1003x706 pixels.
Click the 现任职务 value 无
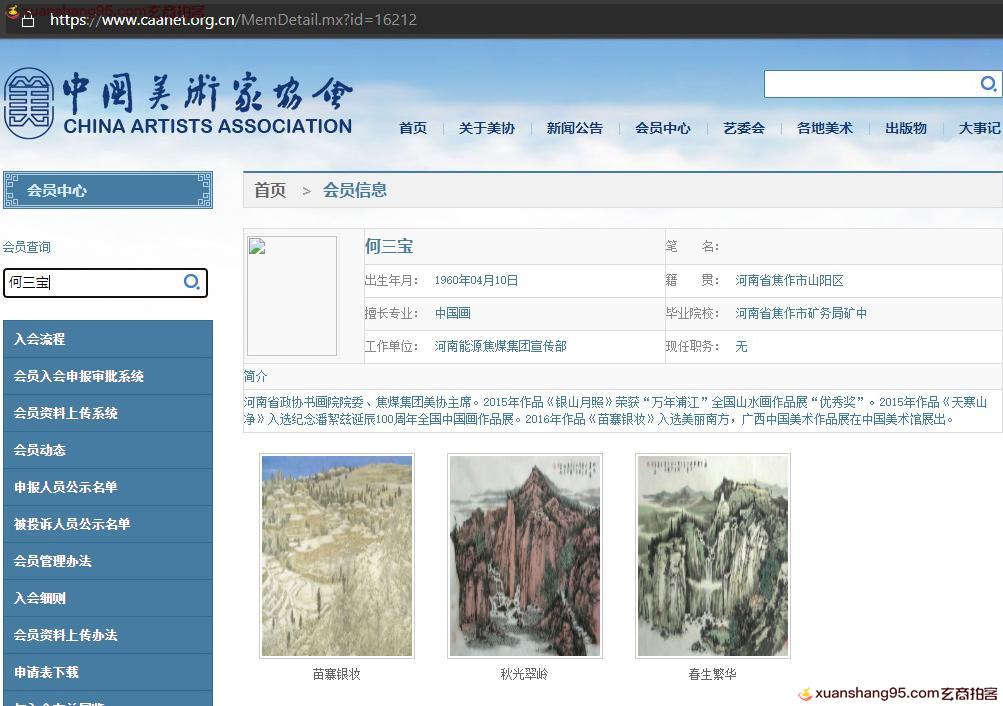[741, 347]
